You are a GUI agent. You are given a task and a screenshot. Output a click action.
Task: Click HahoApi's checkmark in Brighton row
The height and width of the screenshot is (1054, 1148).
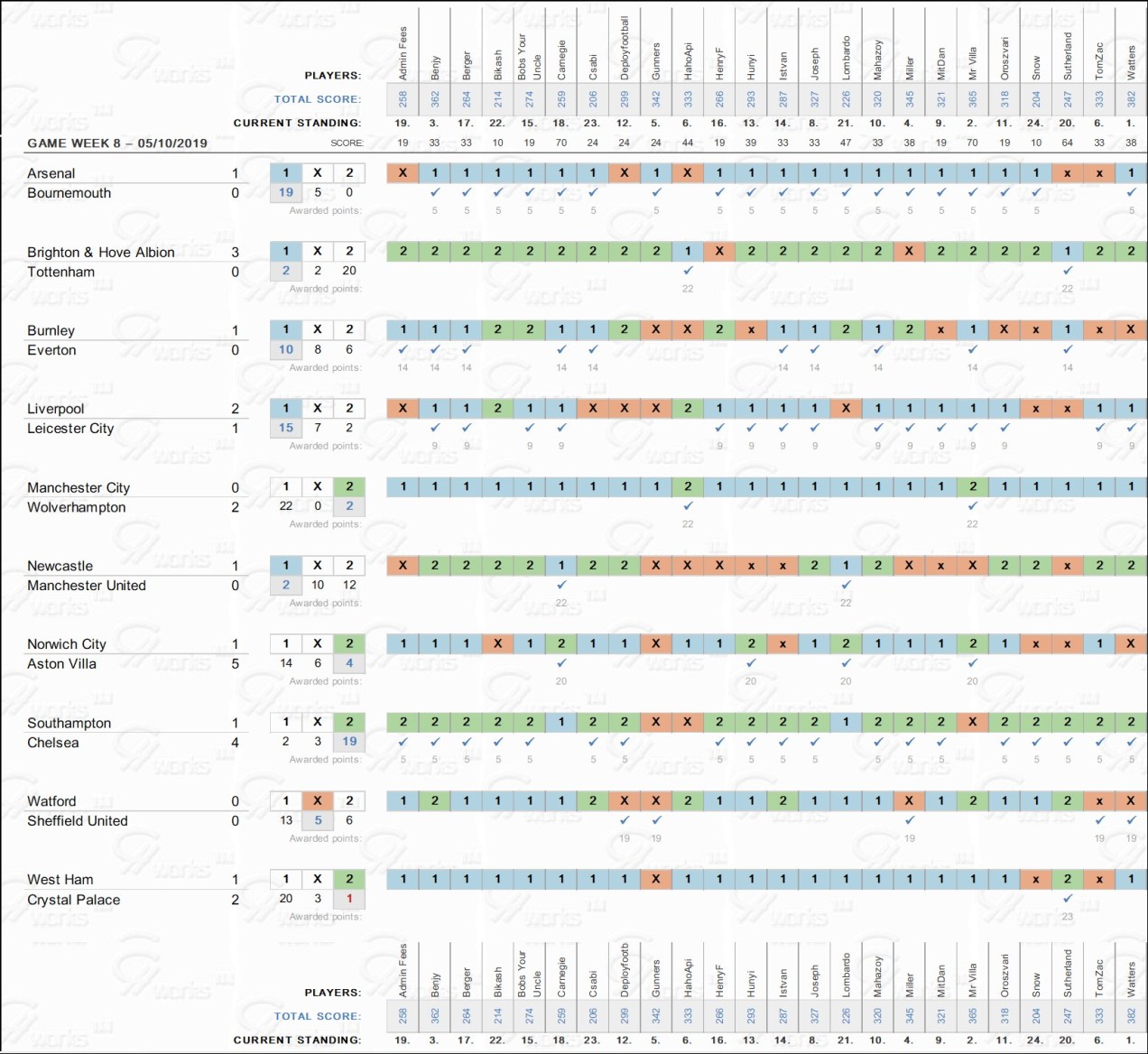click(688, 271)
